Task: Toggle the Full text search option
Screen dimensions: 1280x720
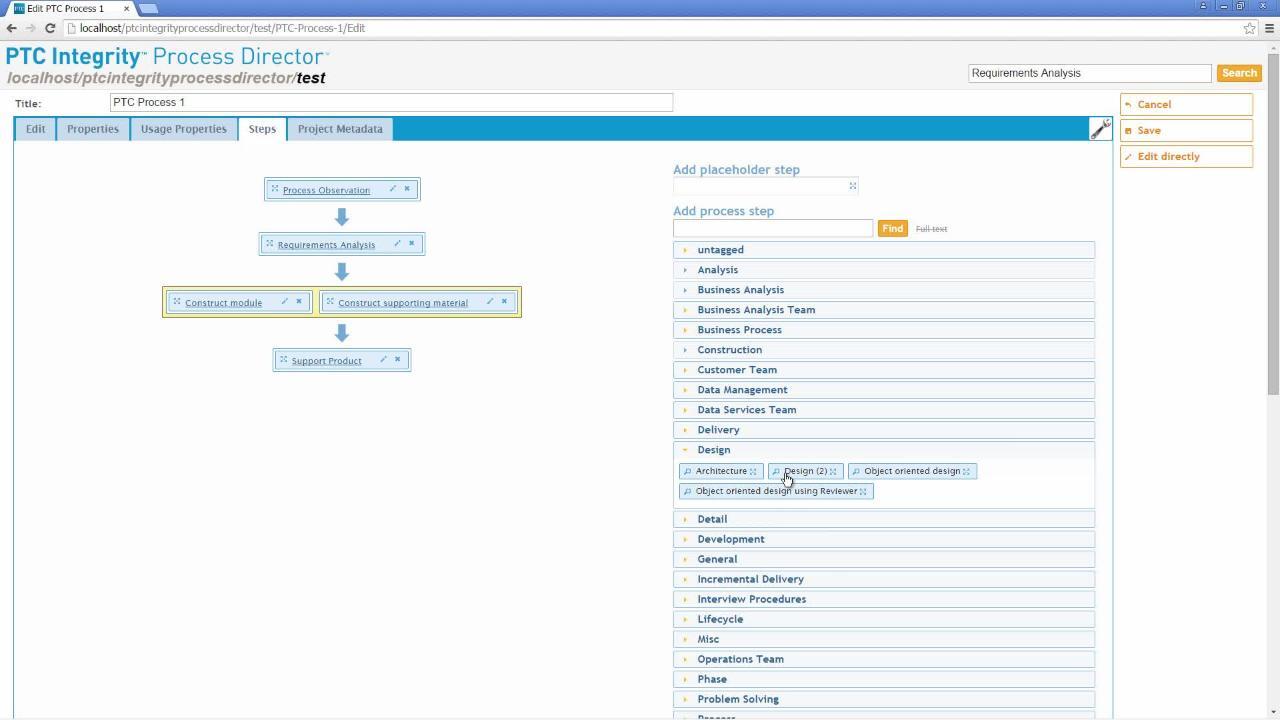Action: (x=931, y=229)
